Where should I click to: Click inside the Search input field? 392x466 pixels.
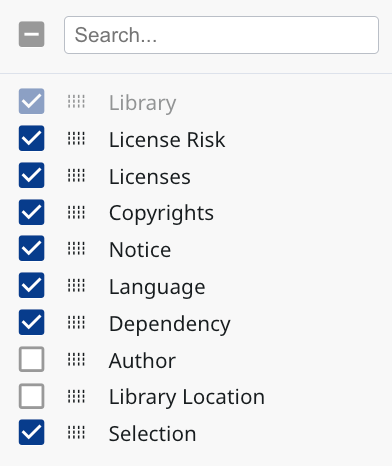(x=221, y=35)
